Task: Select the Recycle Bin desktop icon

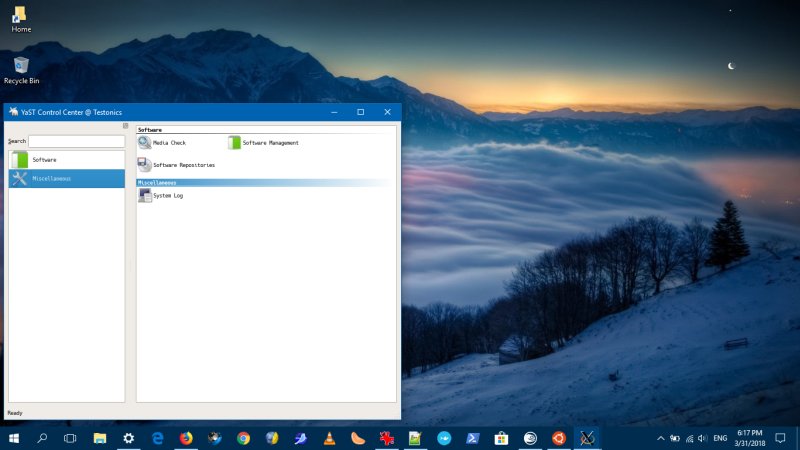Action: (21, 70)
